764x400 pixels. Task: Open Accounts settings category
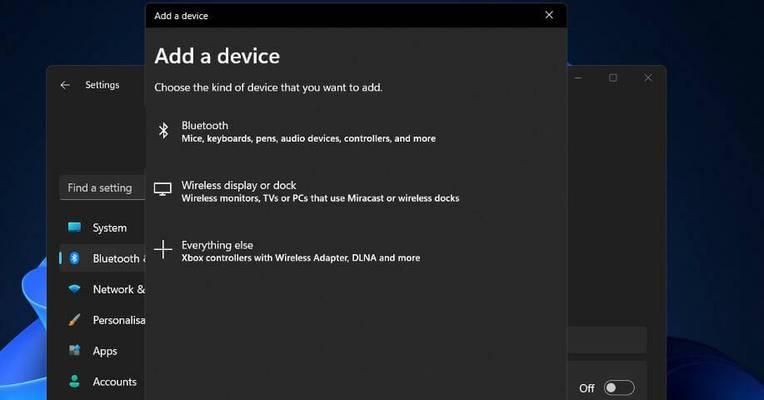pyautogui.click(x=102, y=381)
